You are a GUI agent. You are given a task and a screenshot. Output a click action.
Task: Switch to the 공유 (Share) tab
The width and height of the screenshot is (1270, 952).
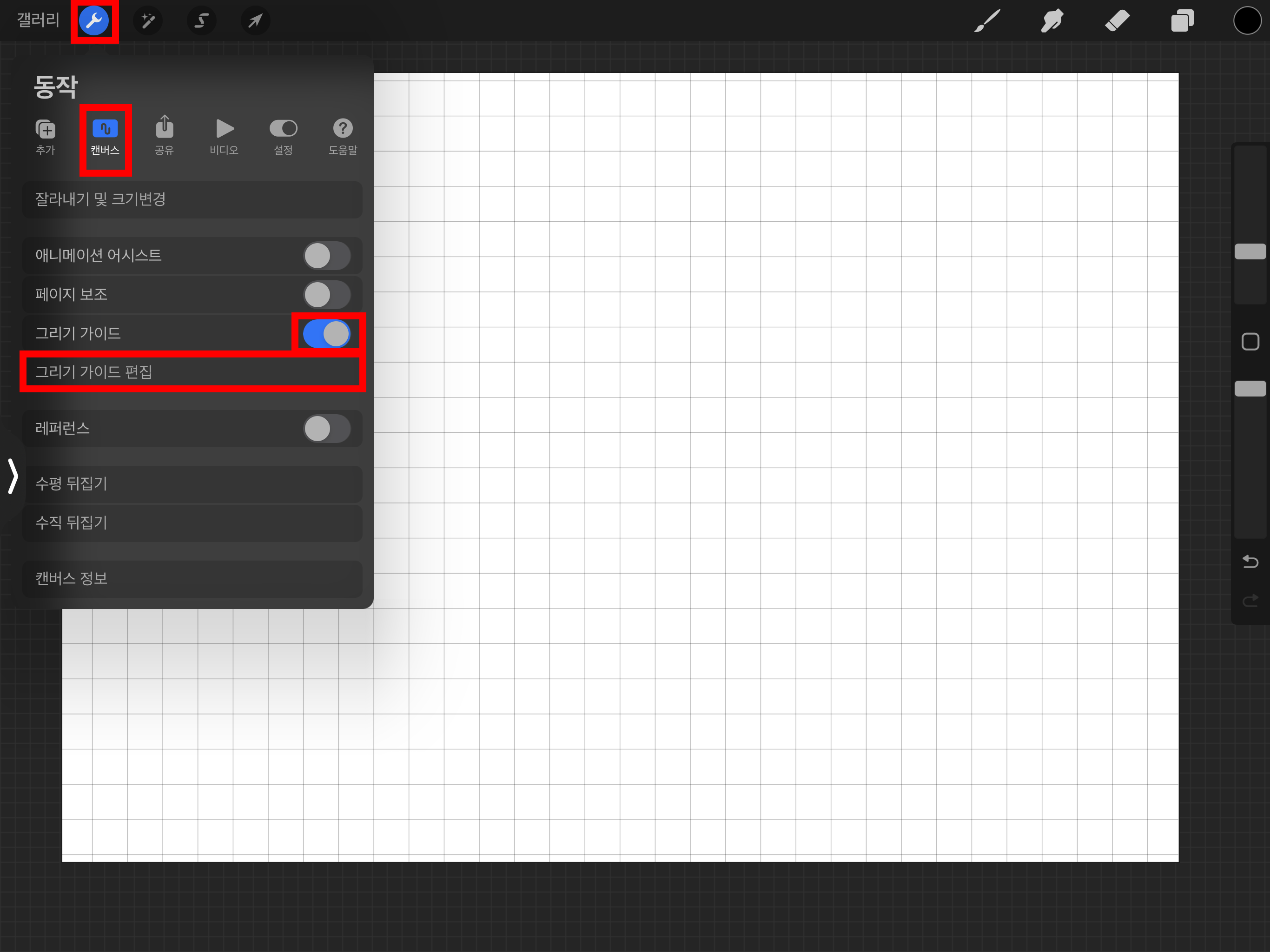click(164, 137)
